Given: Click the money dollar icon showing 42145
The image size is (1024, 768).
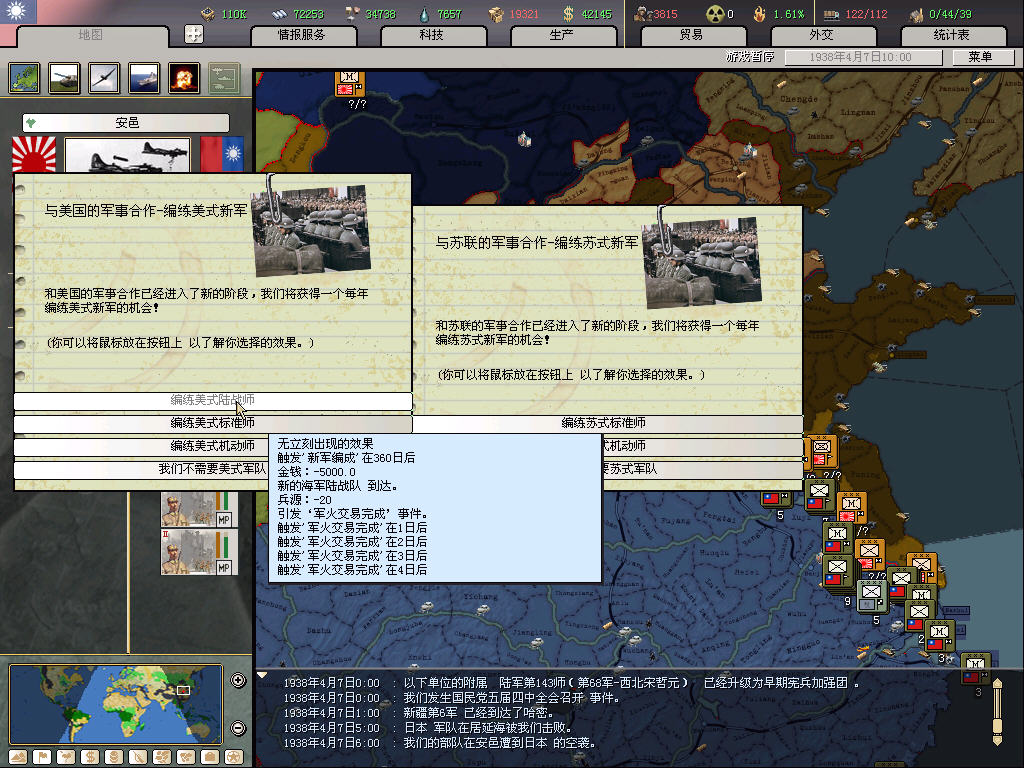Looking at the screenshot, I should tap(569, 14).
